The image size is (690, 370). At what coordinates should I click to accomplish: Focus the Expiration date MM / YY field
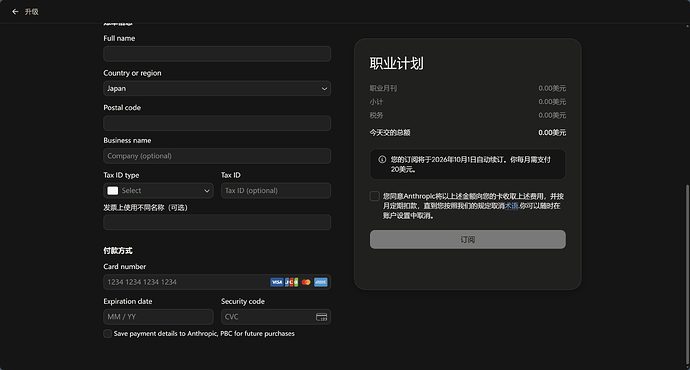[x=158, y=317]
